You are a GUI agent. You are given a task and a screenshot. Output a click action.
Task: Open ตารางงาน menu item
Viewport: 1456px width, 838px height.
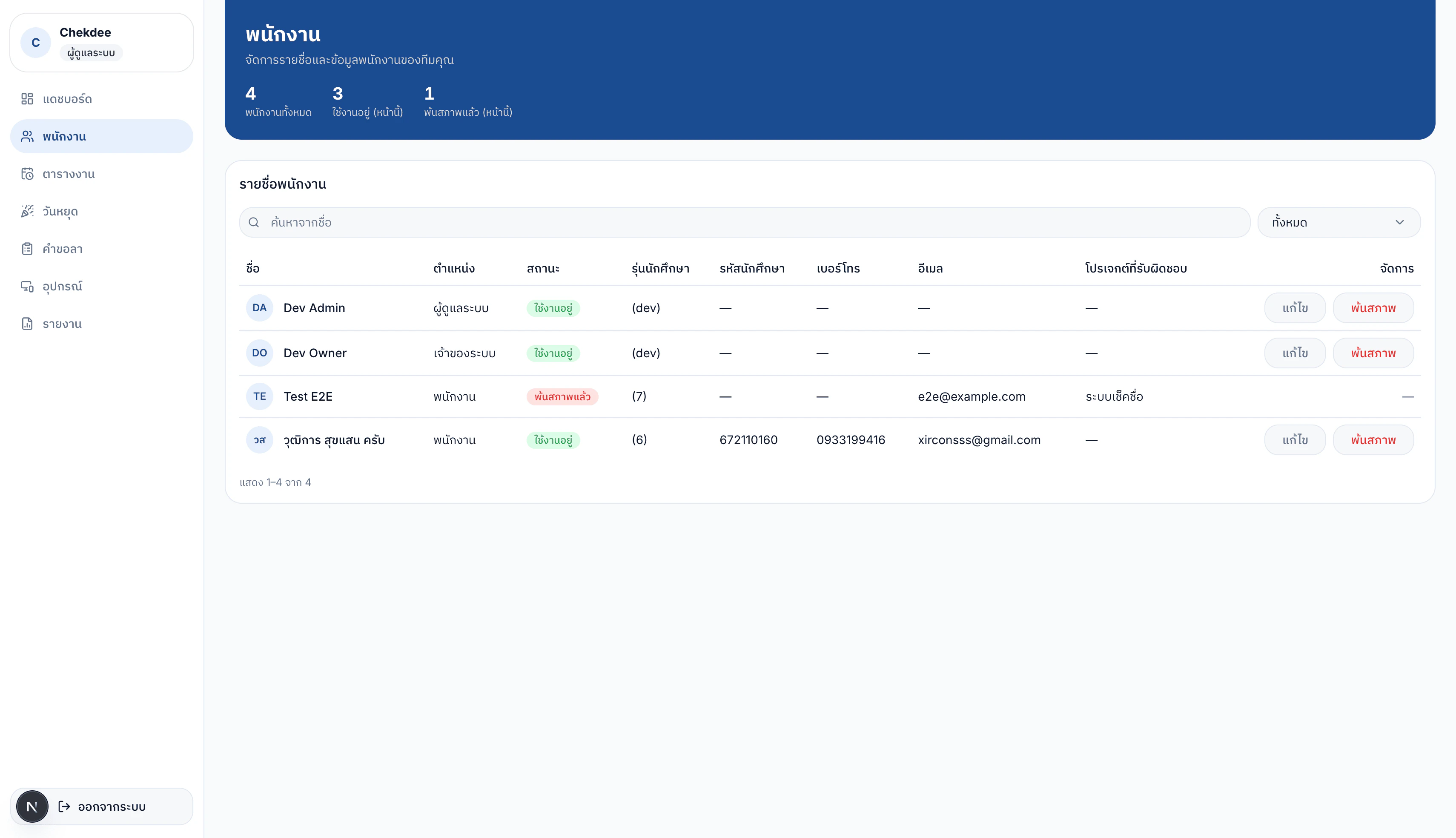tap(102, 174)
